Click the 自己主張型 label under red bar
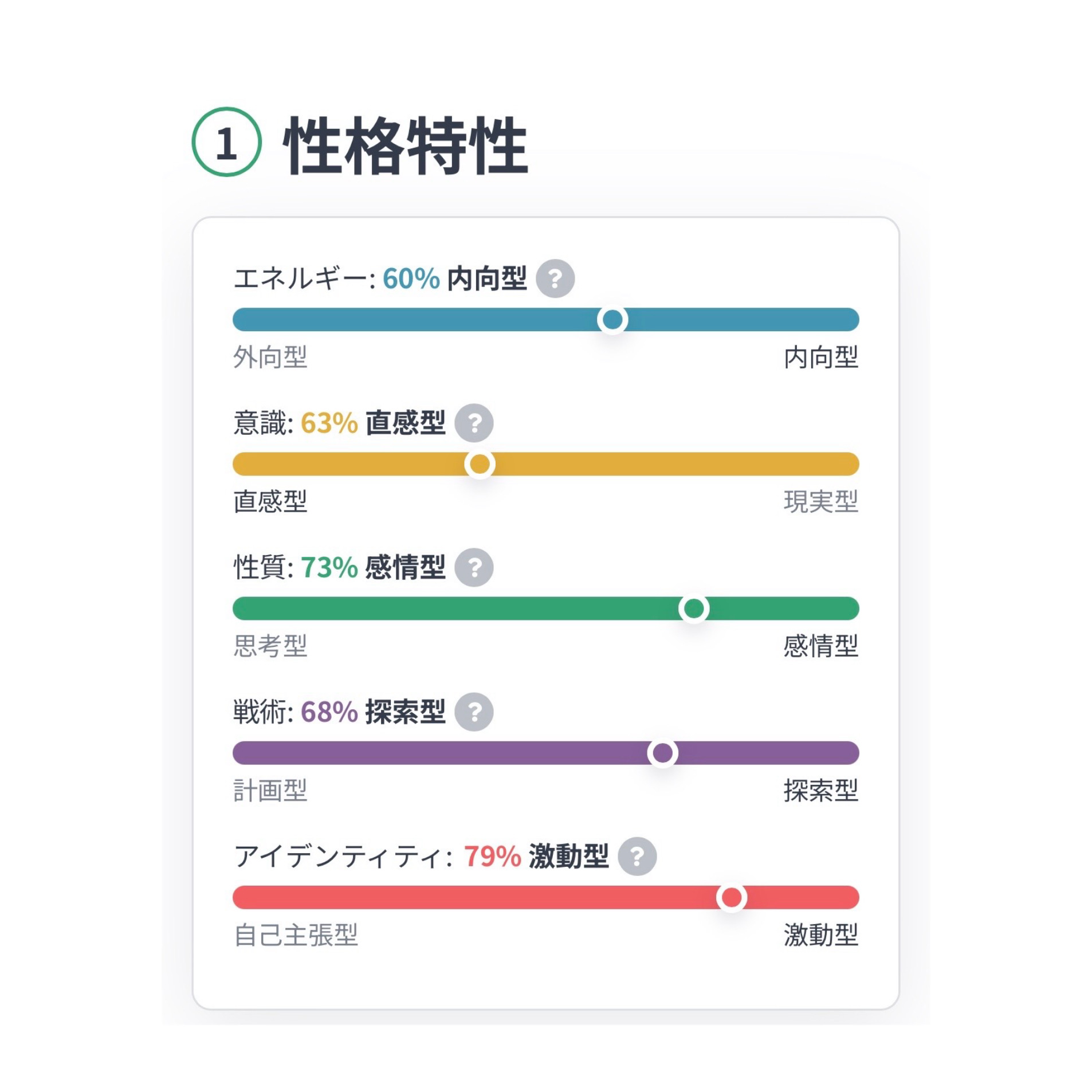The image size is (1092, 1092). pyautogui.click(x=296, y=934)
